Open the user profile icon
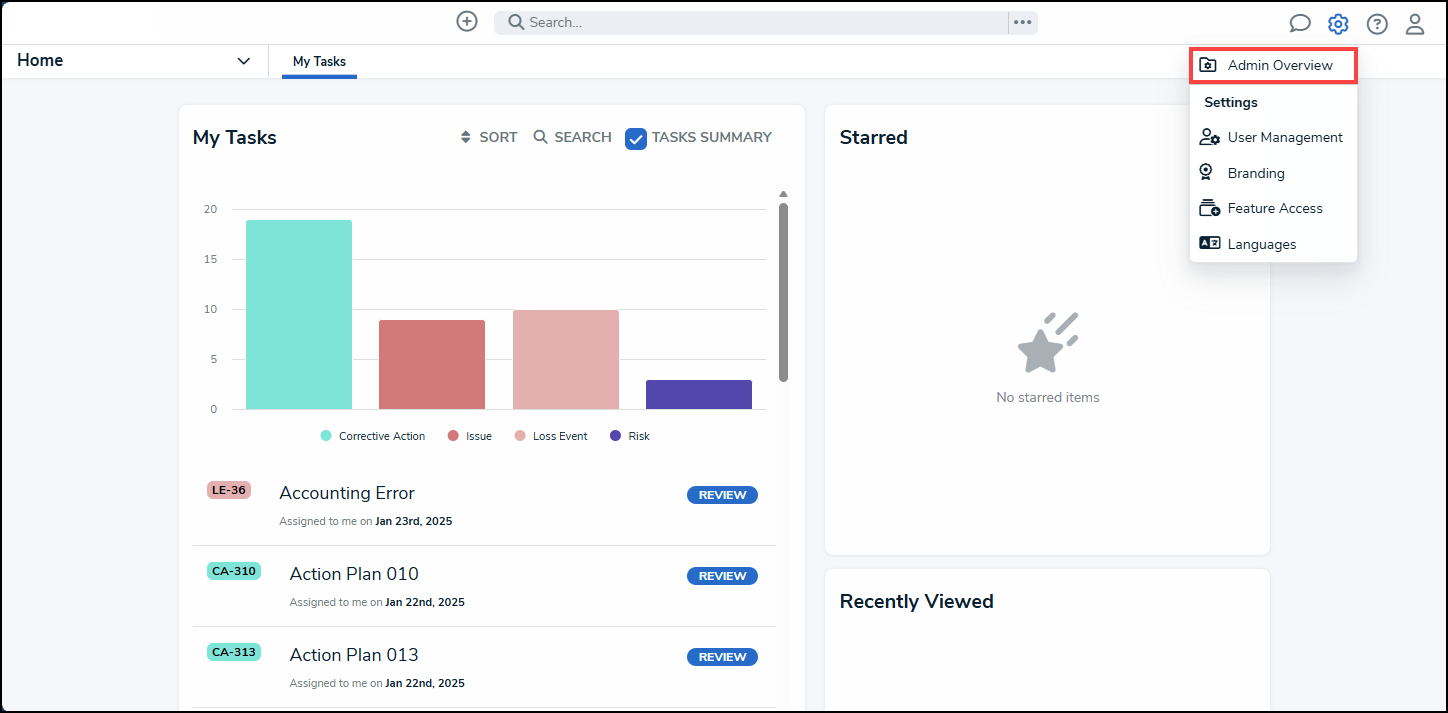The height and width of the screenshot is (713, 1448). (1415, 24)
